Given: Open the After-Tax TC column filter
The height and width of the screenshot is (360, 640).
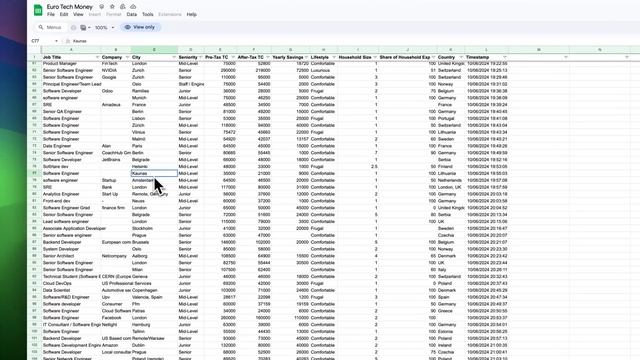Looking at the screenshot, I should pyautogui.click(x=267, y=57).
